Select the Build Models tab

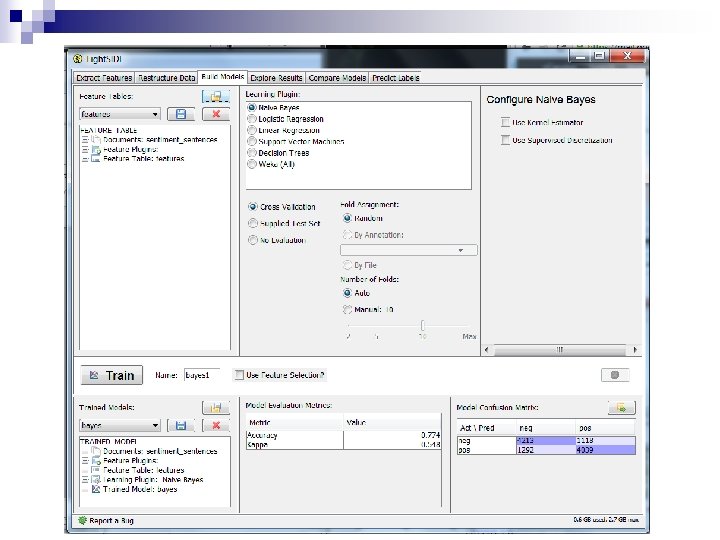222,77
